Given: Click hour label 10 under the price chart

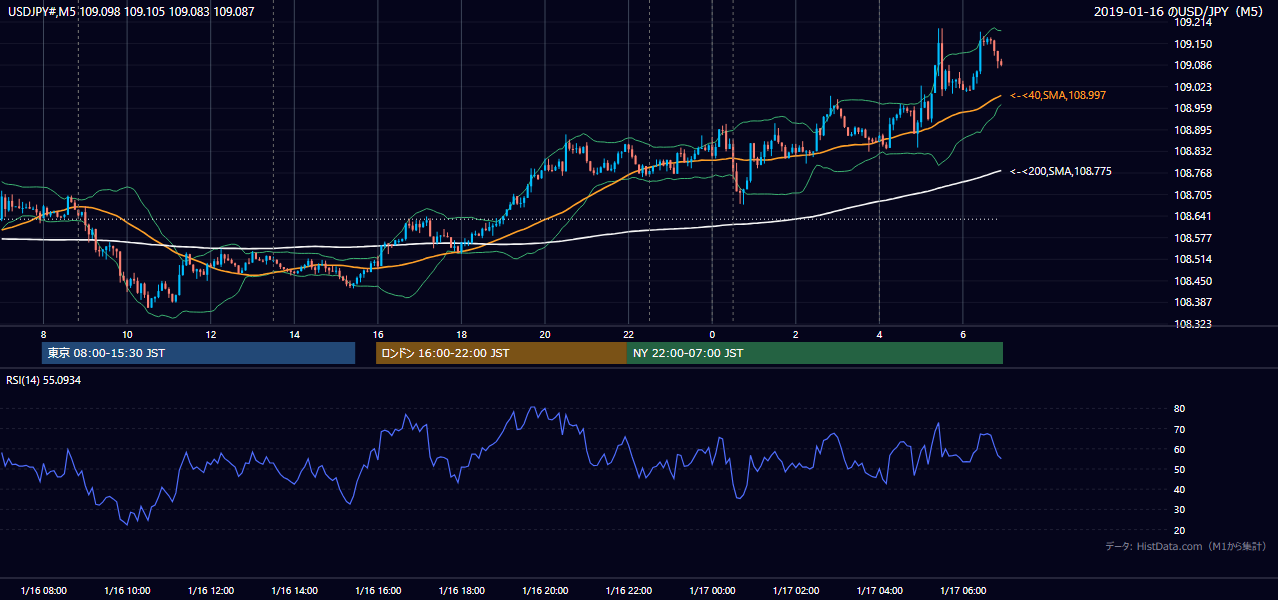Looking at the screenshot, I should pos(127,334).
